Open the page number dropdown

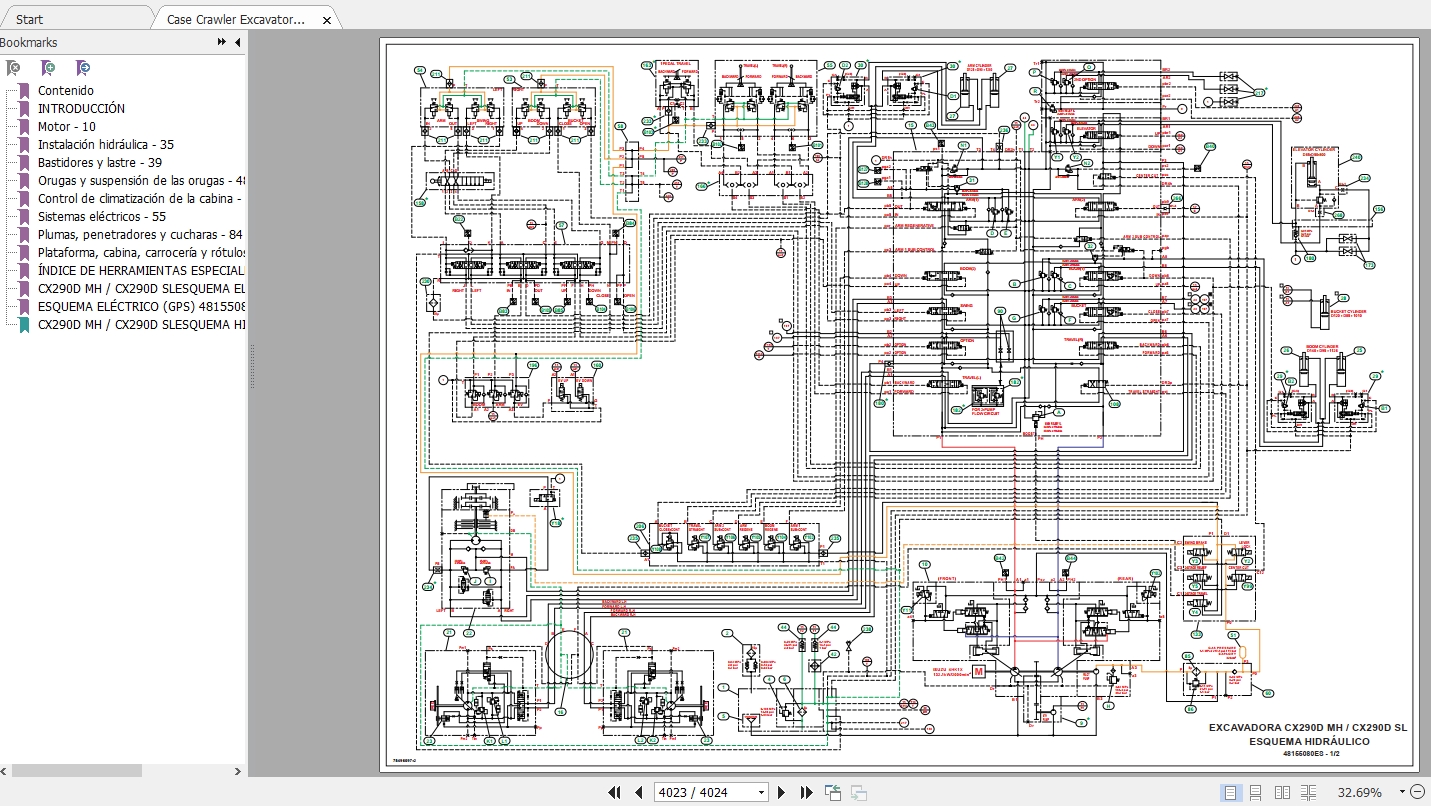pyautogui.click(x=761, y=793)
